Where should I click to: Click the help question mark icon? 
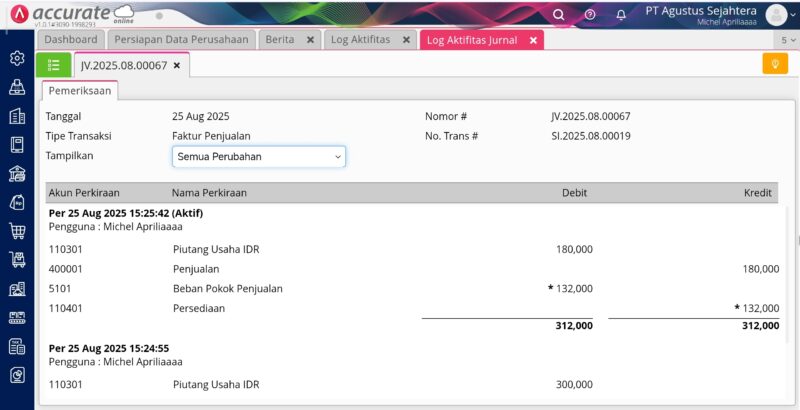tap(590, 14)
